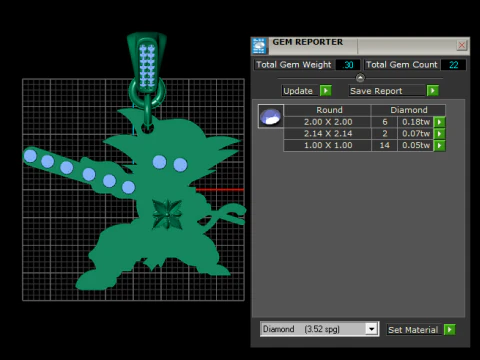Click gem count 2 cell
Screen dimensions: 480x360
[x=385, y=134]
